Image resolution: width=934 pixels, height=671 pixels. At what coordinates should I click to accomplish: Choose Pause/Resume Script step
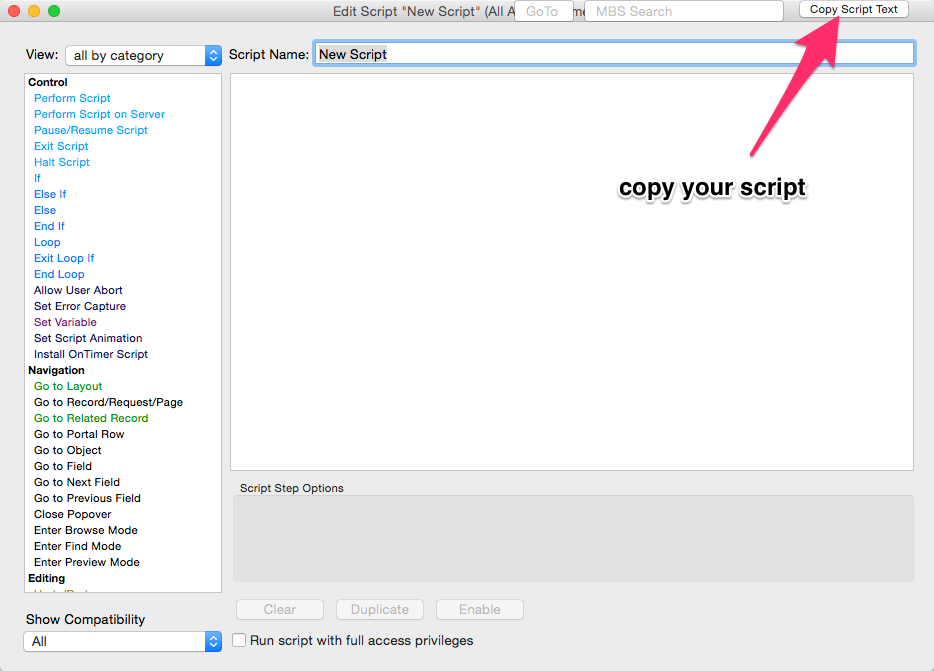click(90, 130)
